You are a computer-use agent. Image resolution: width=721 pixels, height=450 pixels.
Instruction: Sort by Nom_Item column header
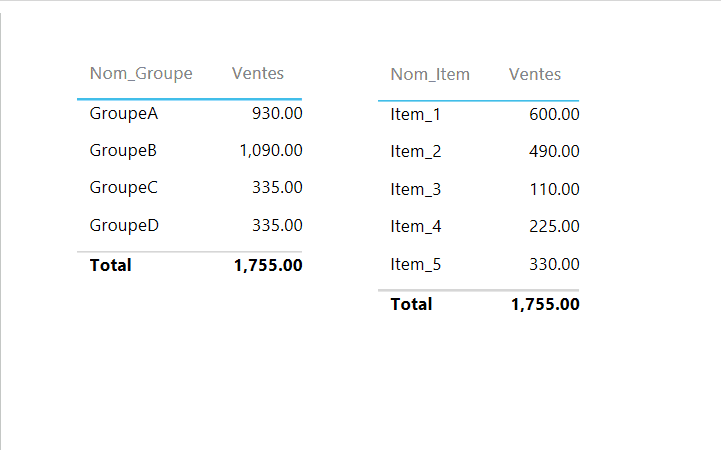pyautogui.click(x=430, y=74)
